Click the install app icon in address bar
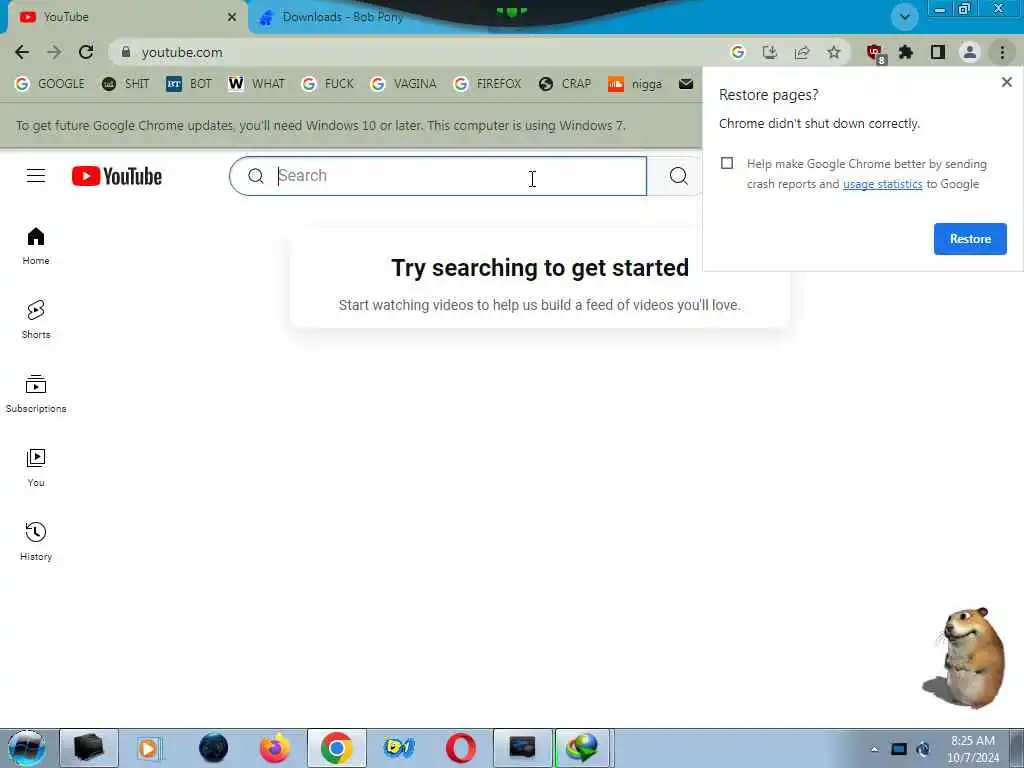This screenshot has width=1024, height=768. point(770,52)
